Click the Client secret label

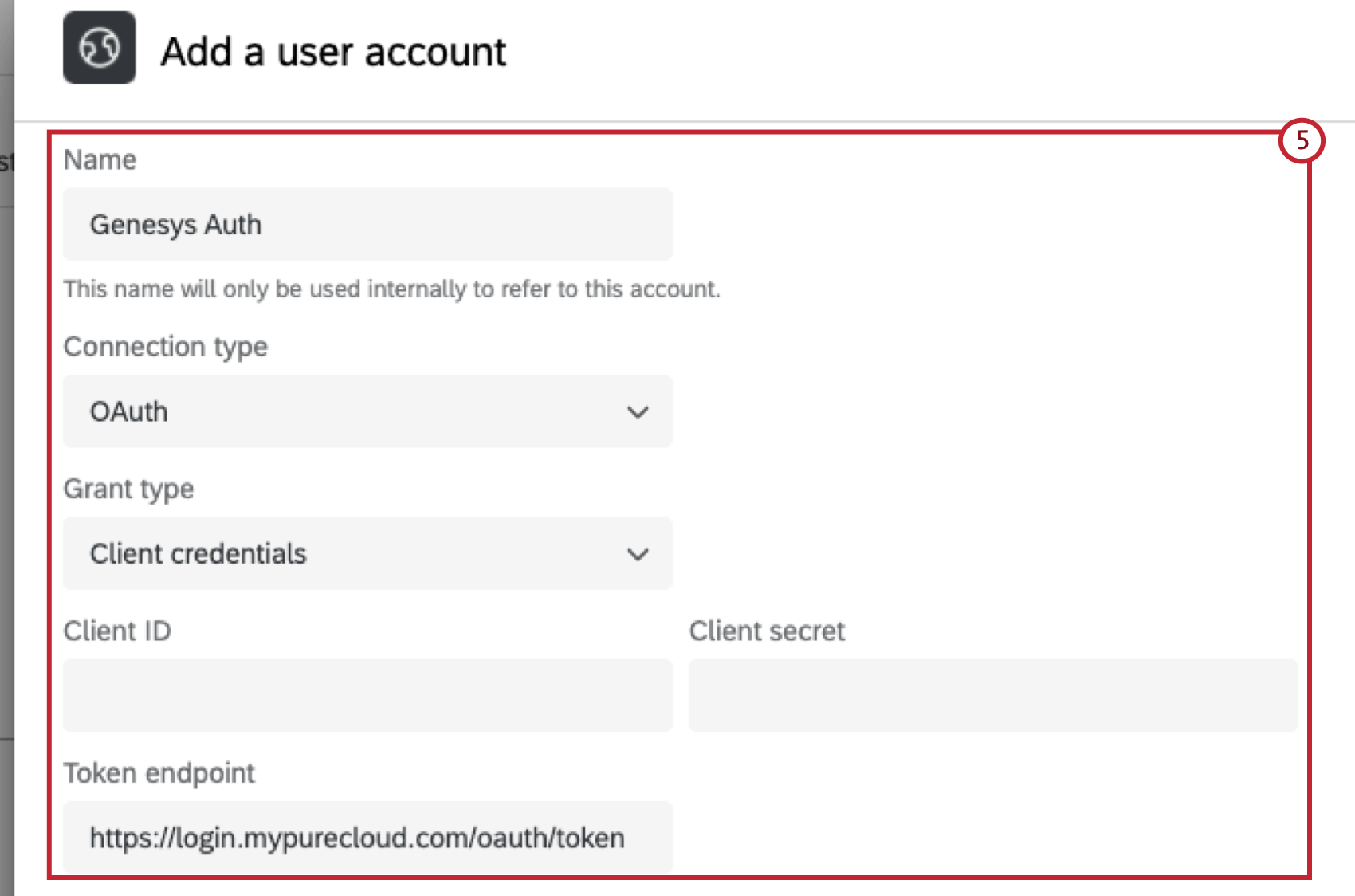tap(768, 631)
